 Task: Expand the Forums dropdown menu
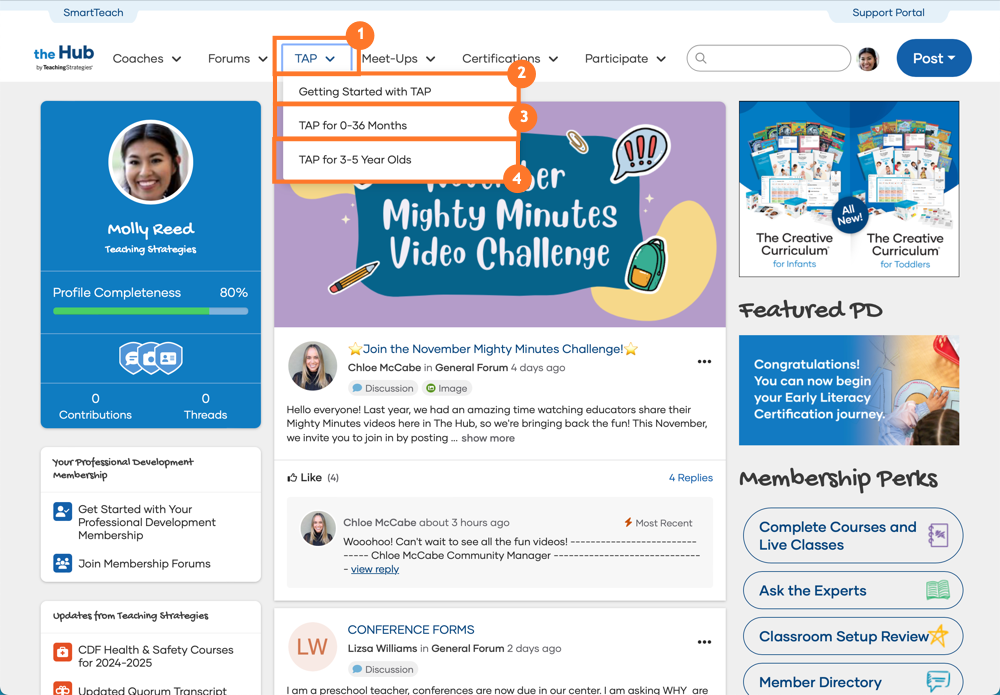tap(237, 59)
